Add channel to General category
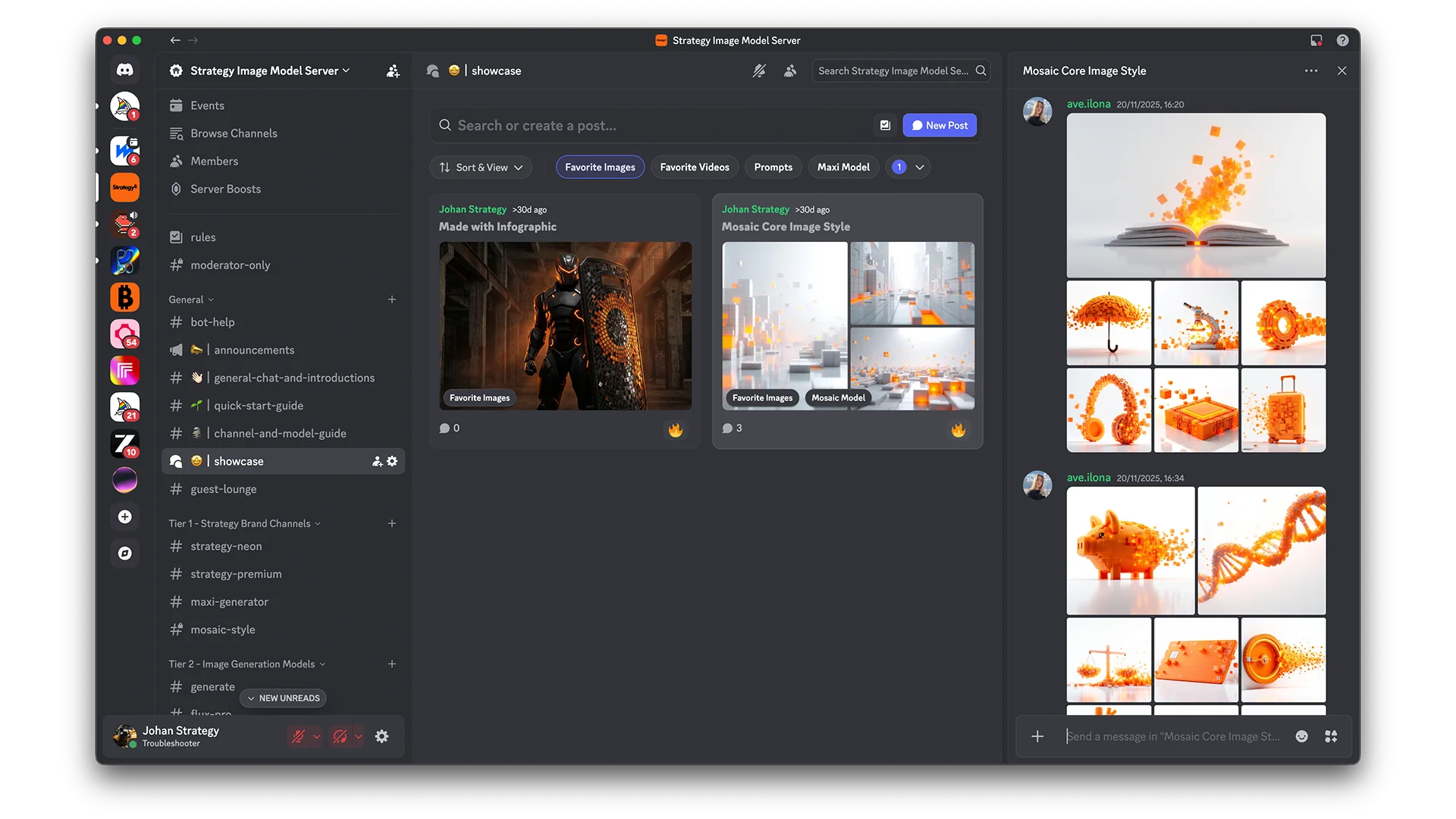1456x819 pixels. click(x=392, y=300)
